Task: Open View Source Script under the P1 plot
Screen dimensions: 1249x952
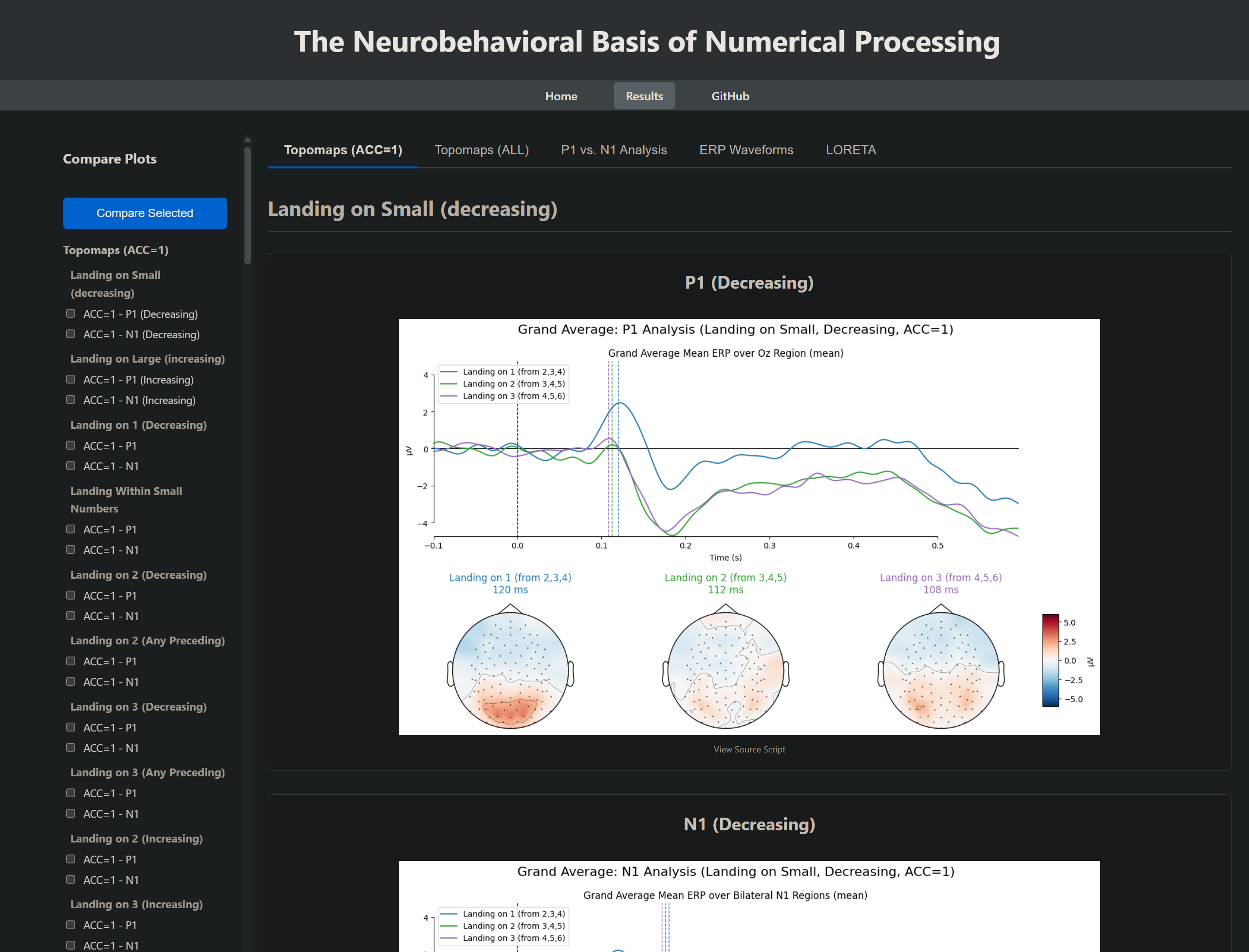Action: point(748,749)
